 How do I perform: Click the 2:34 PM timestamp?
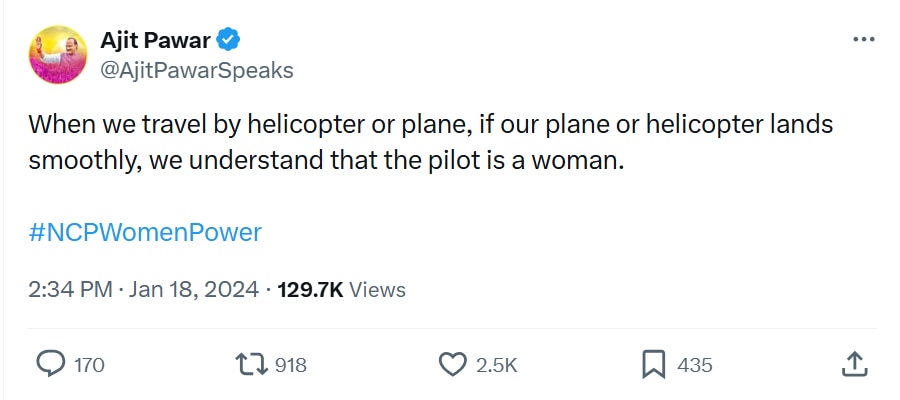[x=70, y=290]
